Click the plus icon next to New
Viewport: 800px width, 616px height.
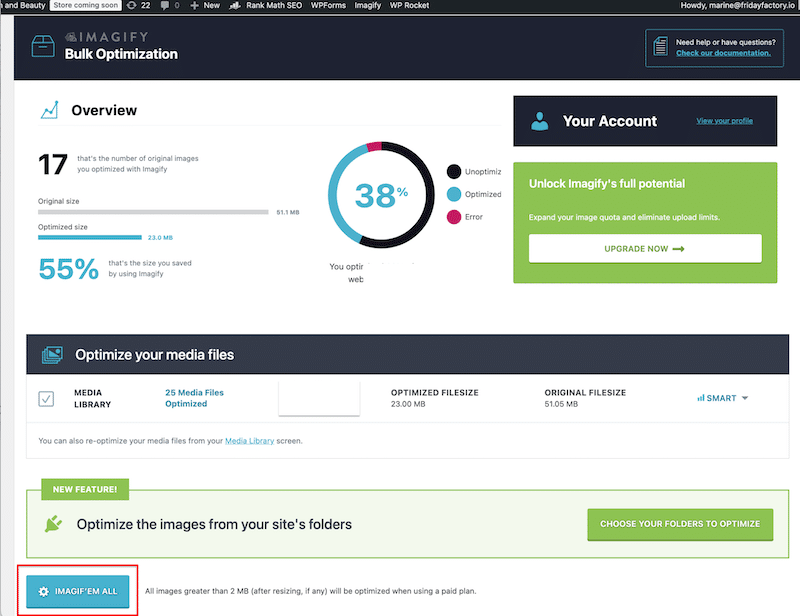click(x=194, y=5)
